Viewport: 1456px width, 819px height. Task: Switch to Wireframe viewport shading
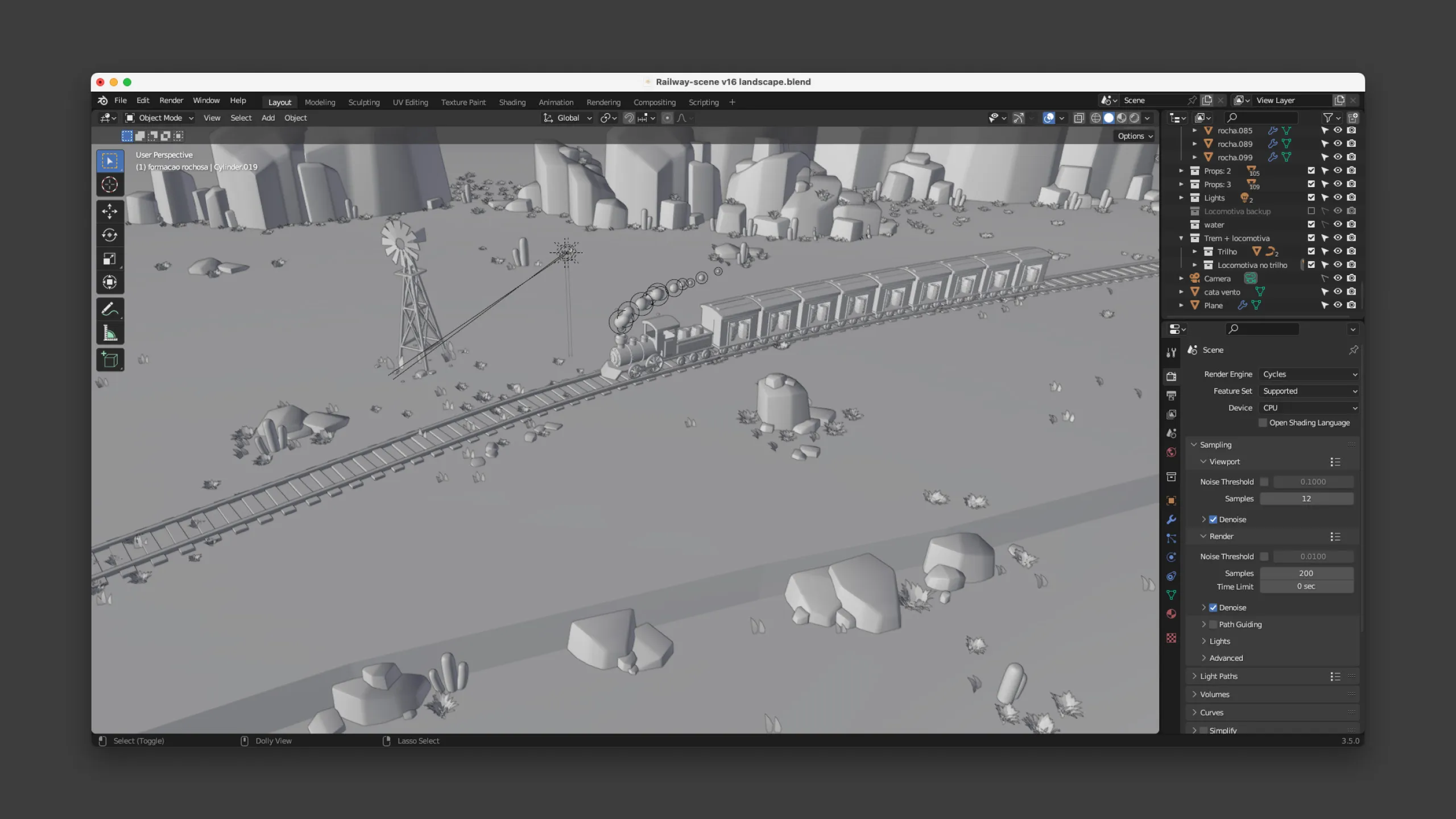[1095, 118]
